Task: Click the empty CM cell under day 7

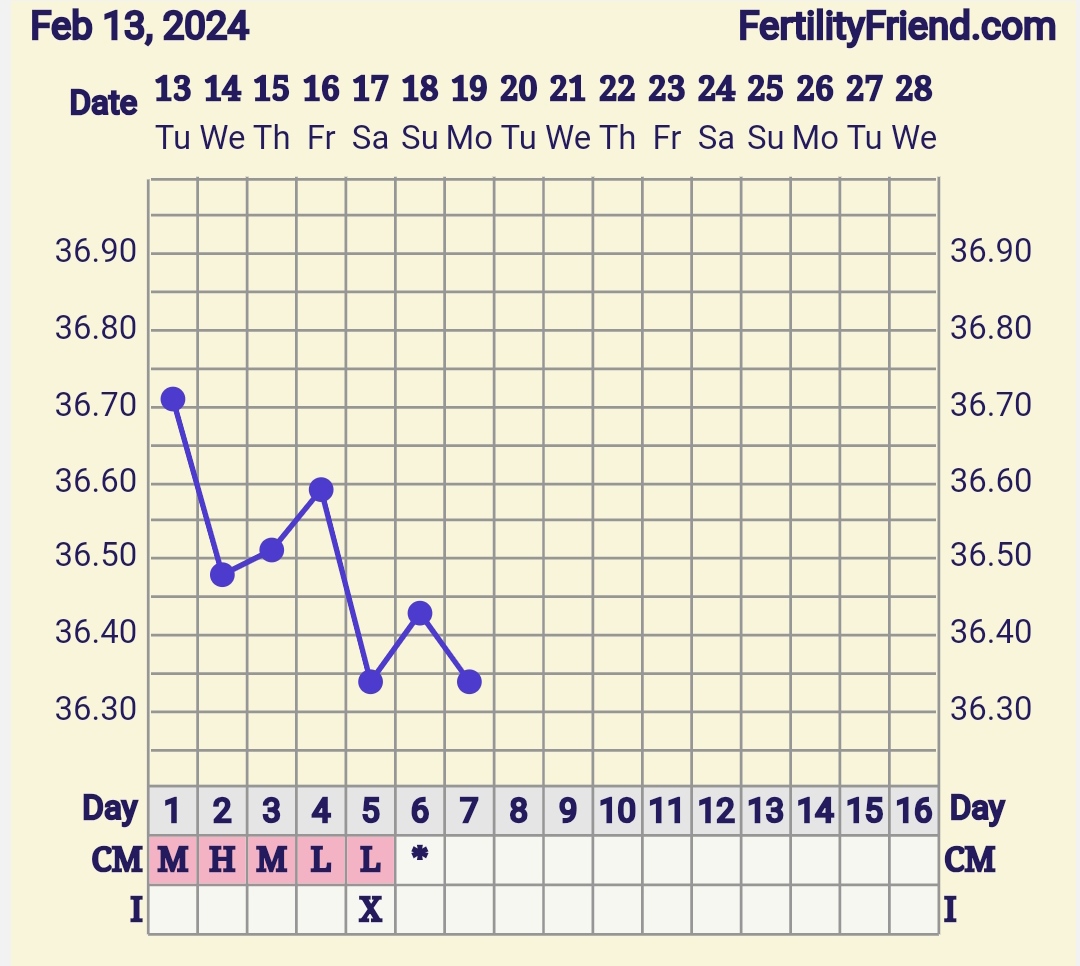Action: pos(469,860)
